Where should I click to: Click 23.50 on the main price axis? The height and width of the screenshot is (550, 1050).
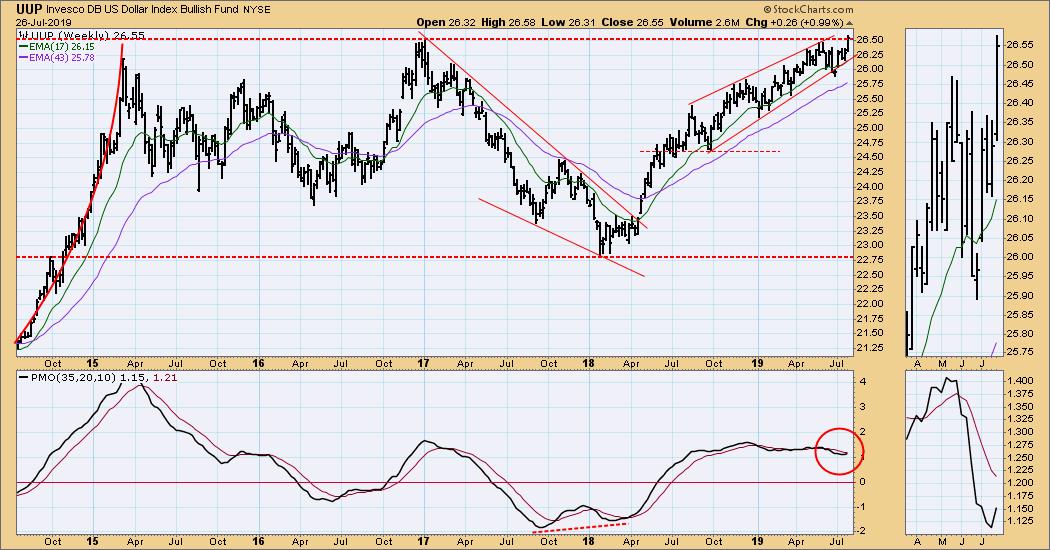click(869, 216)
